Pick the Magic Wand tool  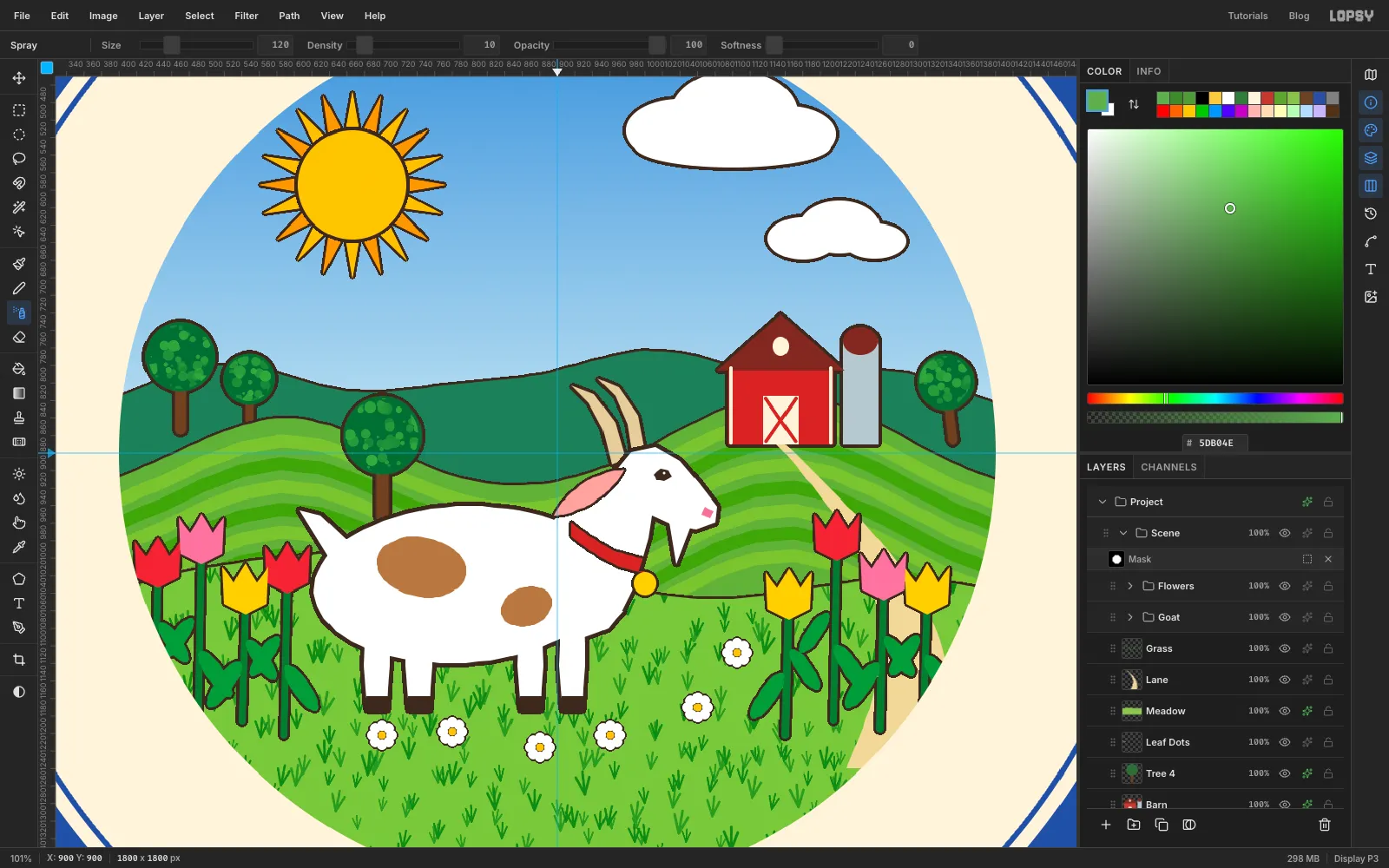click(x=19, y=207)
